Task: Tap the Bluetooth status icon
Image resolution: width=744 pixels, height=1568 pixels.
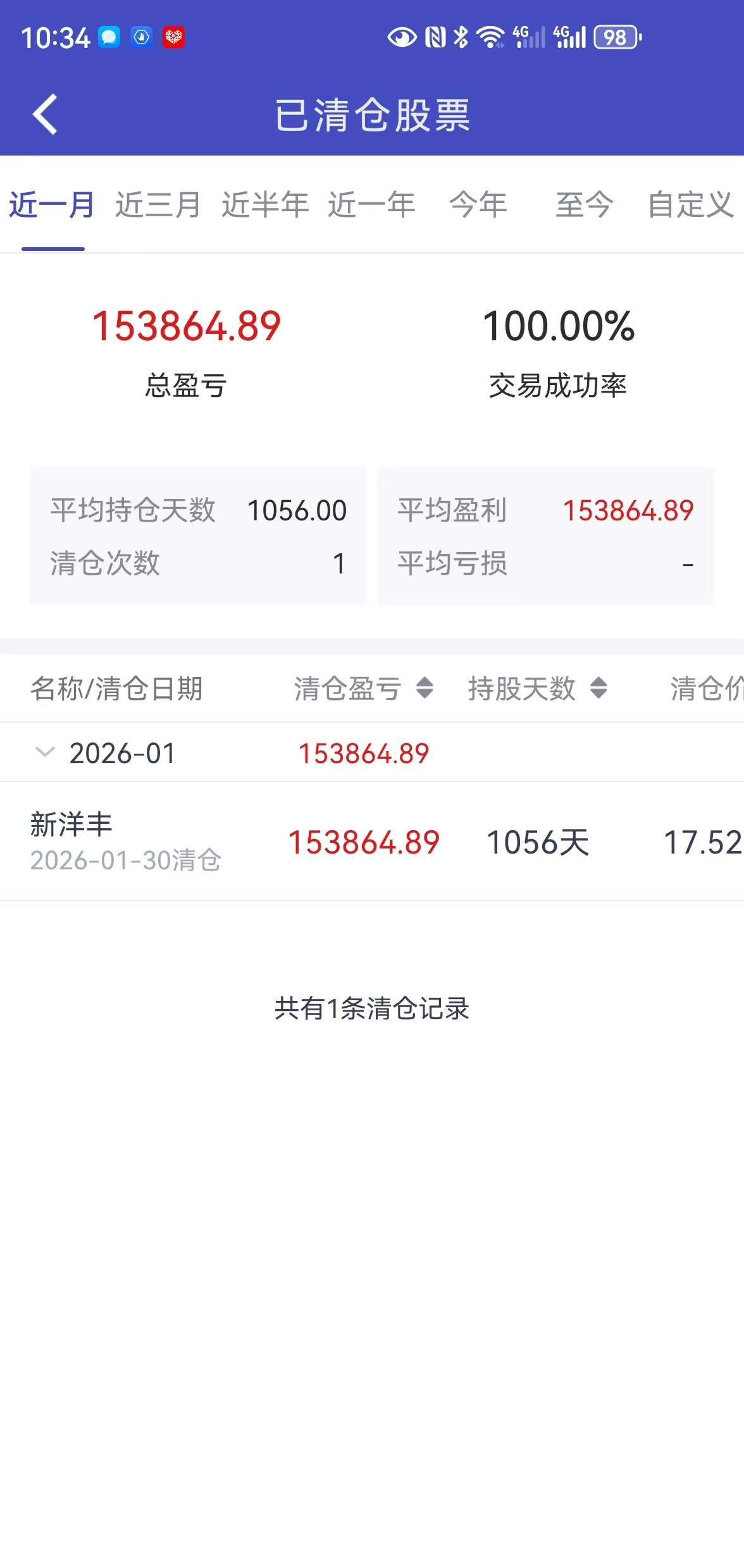Action: (x=461, y=38)
